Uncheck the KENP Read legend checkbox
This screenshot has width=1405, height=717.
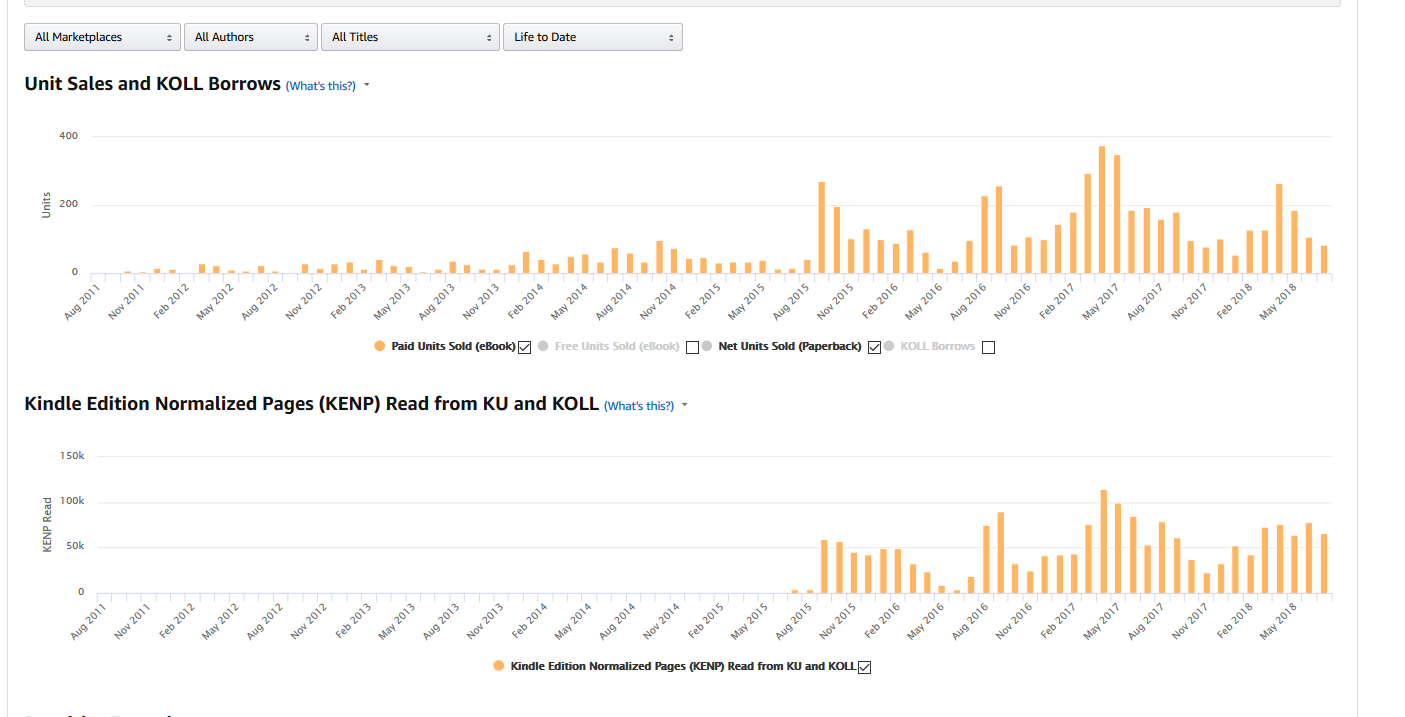point(865,668)
